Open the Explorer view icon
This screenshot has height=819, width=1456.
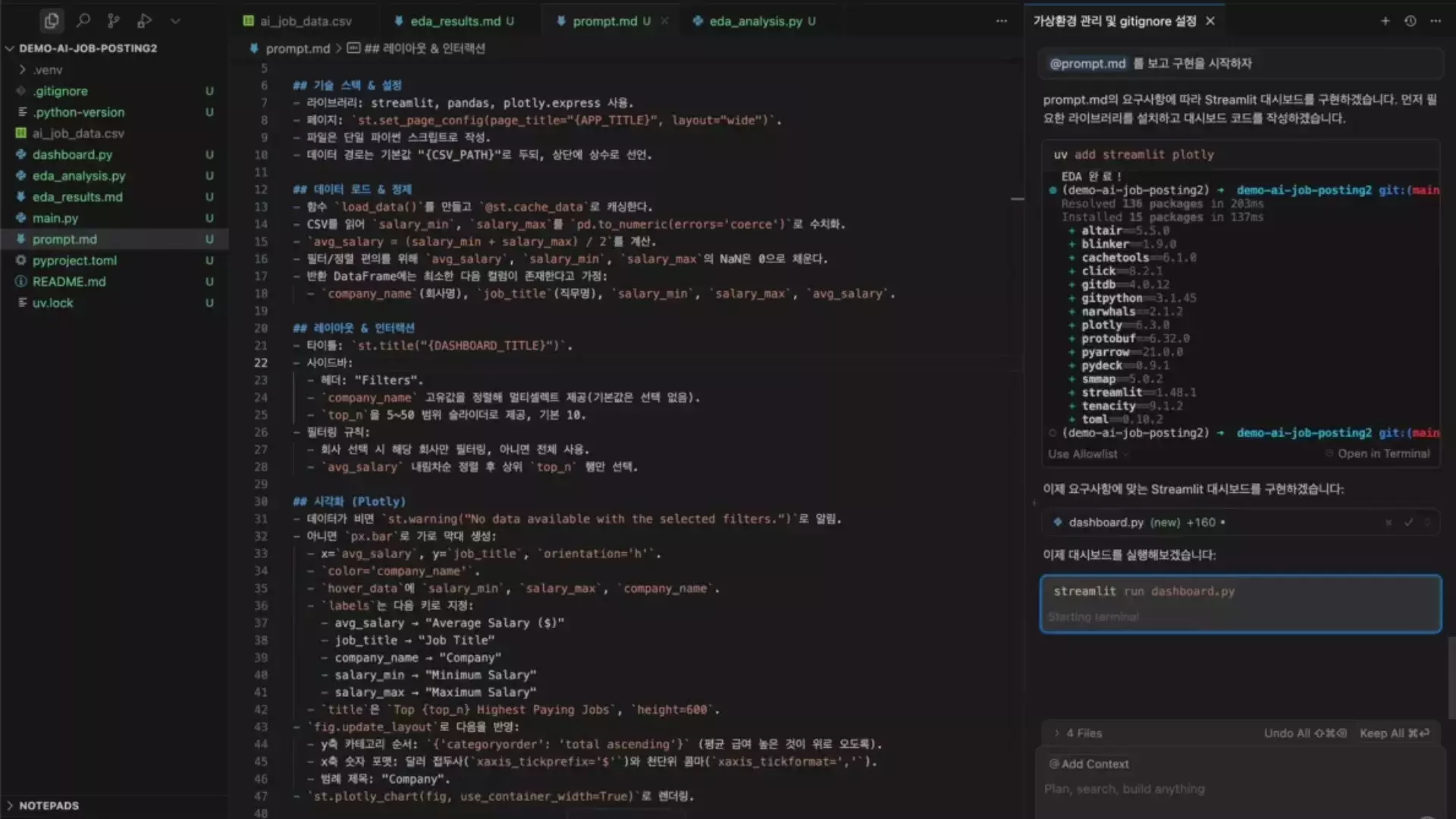click(52, 20)
